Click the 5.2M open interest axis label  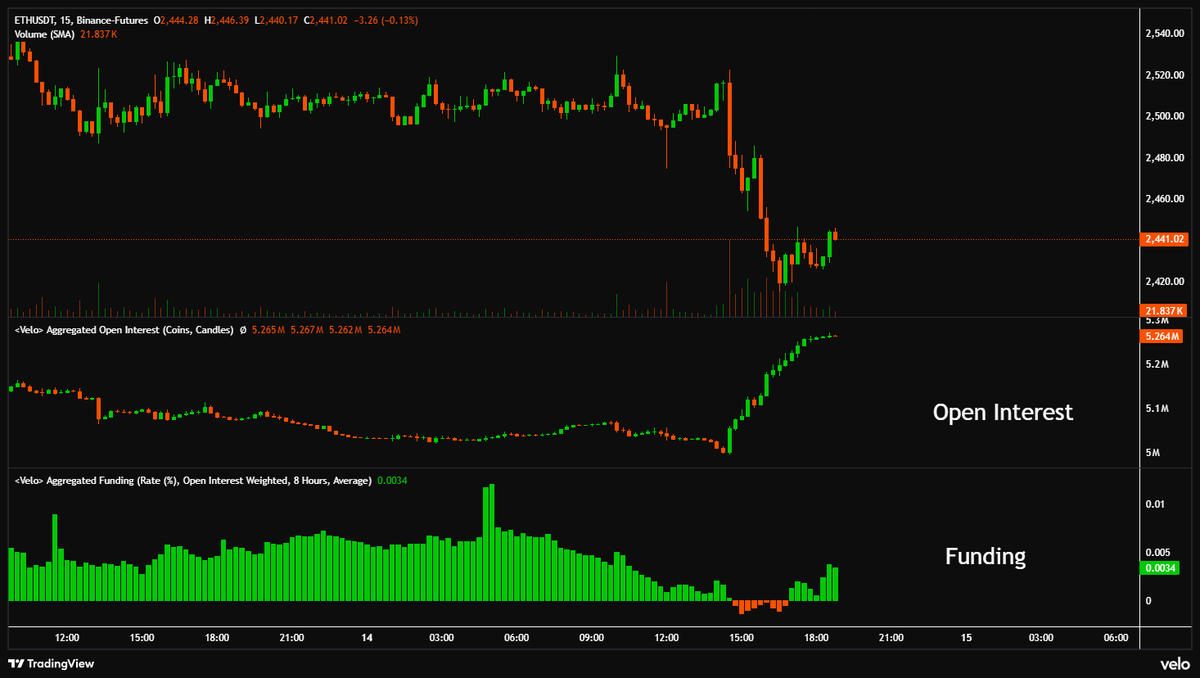1157,364
